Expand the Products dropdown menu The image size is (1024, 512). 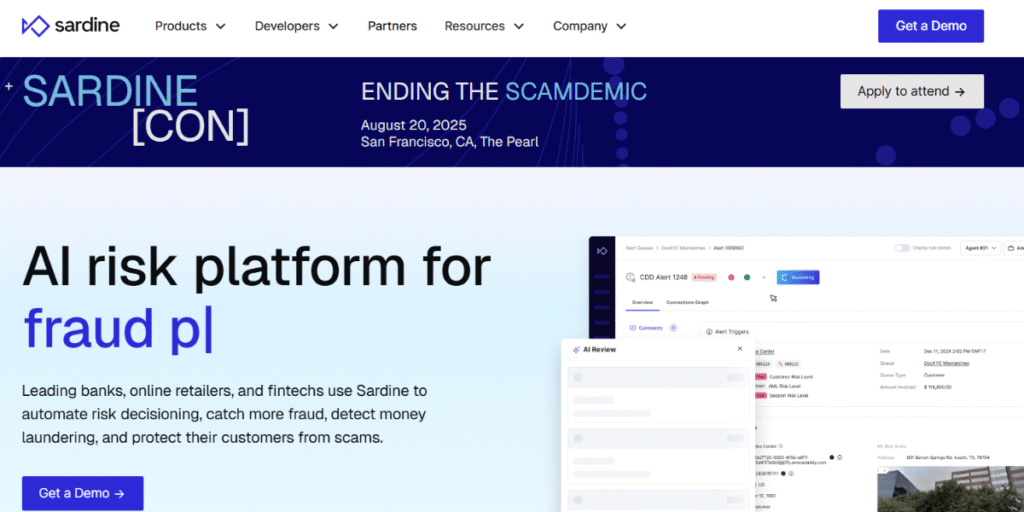[x=190, y=26]
